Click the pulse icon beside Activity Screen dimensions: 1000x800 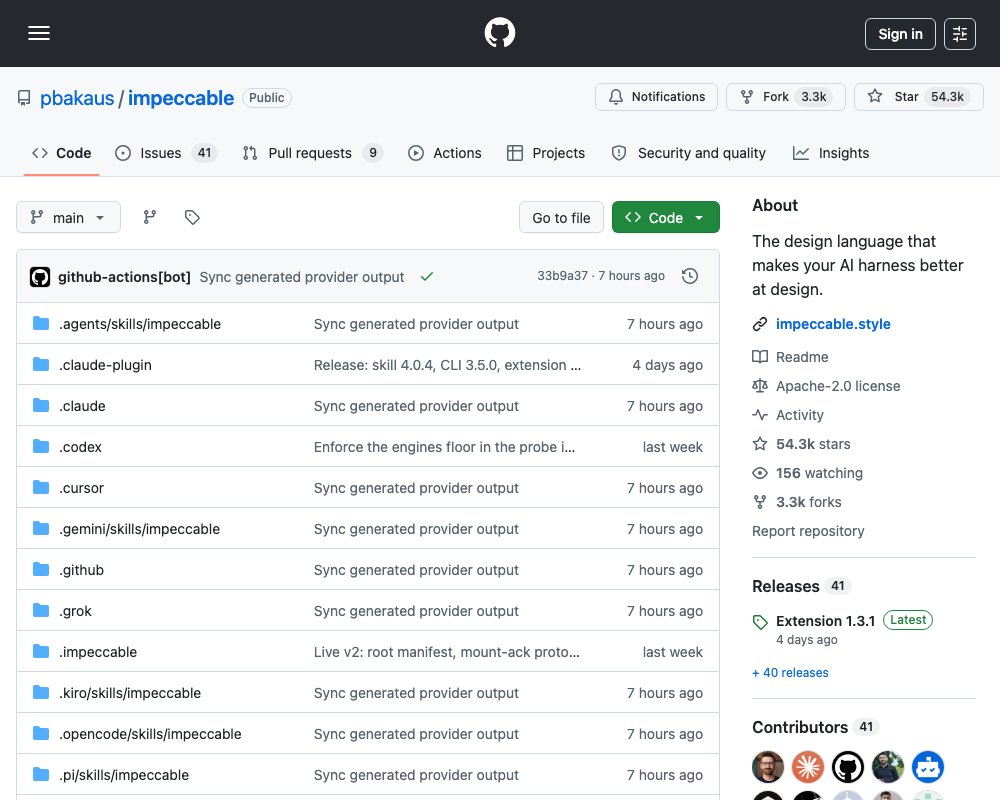pyautogui.click(x=760, y=415)
